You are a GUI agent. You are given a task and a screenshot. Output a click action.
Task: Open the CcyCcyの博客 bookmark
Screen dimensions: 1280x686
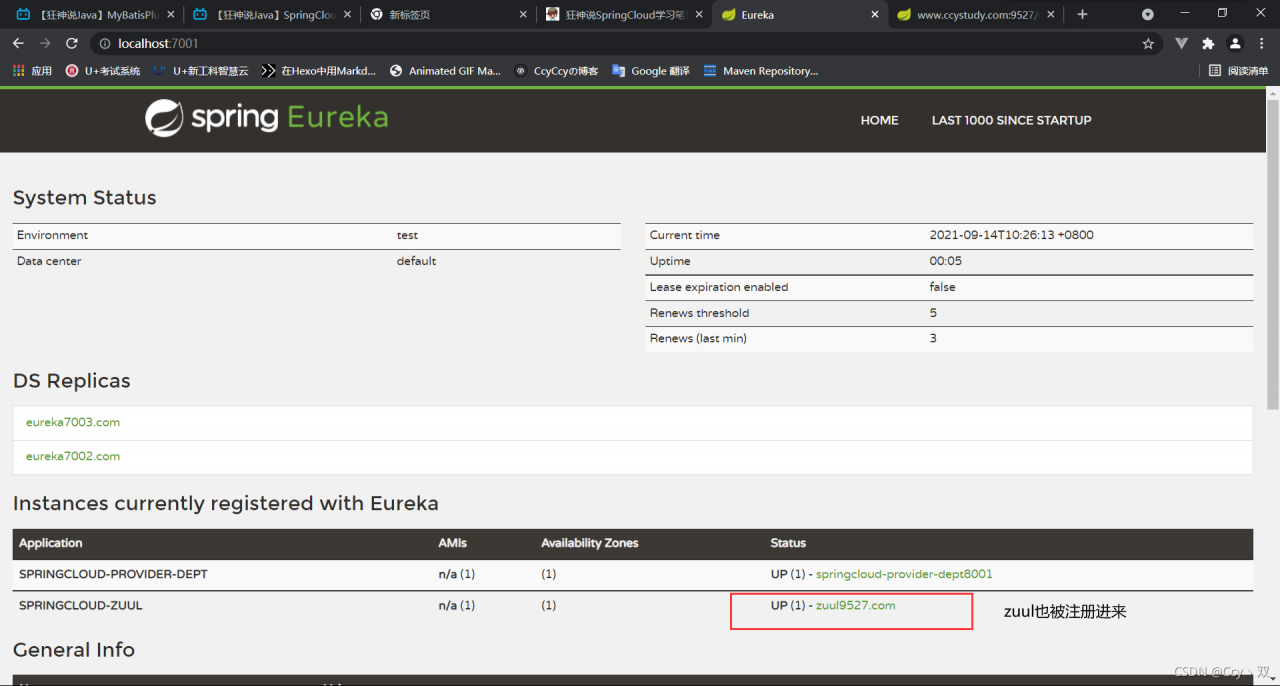[x=556, y=71]
